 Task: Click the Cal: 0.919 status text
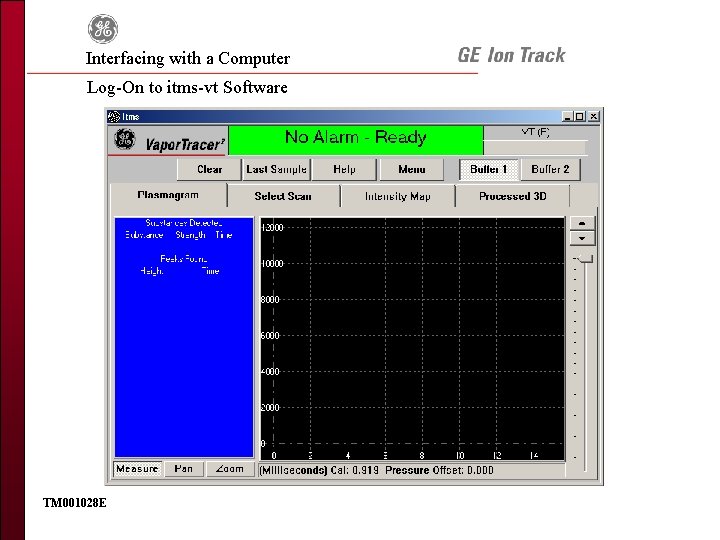(354, 471)
